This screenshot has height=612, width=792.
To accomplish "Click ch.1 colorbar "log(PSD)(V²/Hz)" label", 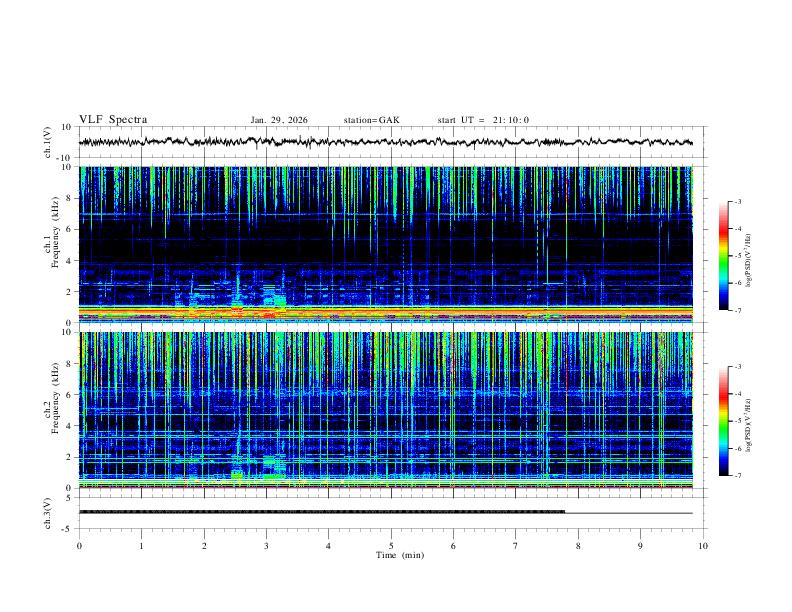I will click(749, 261).
